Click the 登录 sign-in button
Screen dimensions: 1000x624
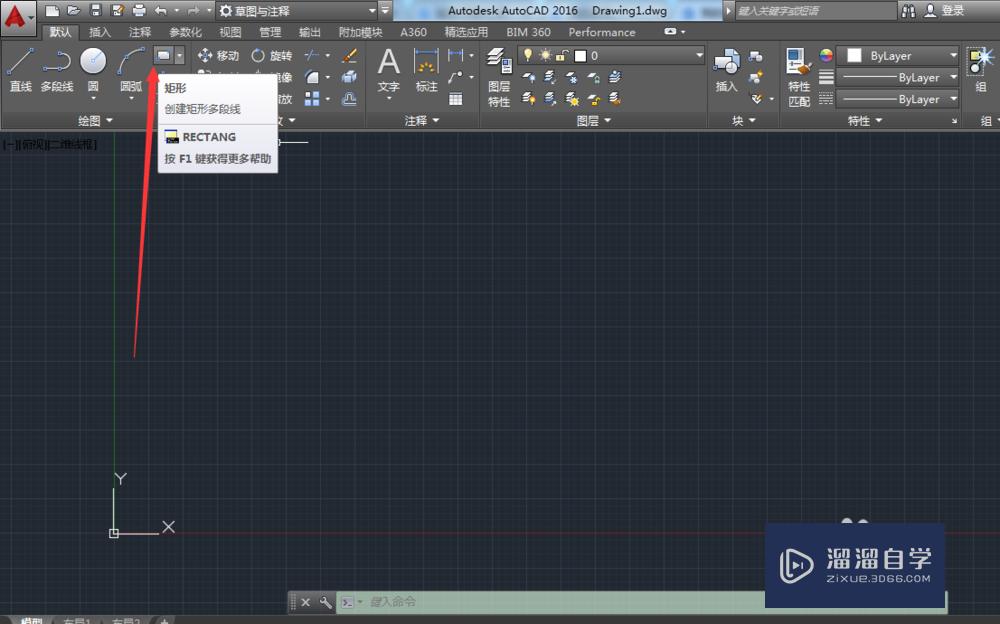[x=945, y=10]
